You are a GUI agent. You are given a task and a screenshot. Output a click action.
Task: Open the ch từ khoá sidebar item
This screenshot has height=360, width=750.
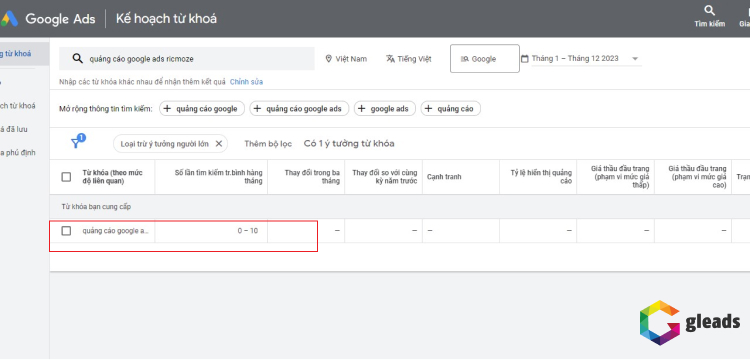[18, 106]
